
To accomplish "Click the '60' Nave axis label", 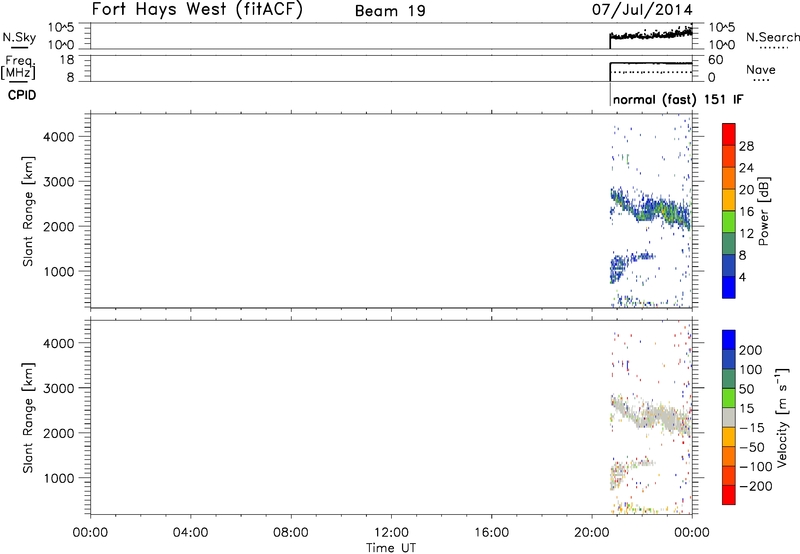I will click(716, 60).
